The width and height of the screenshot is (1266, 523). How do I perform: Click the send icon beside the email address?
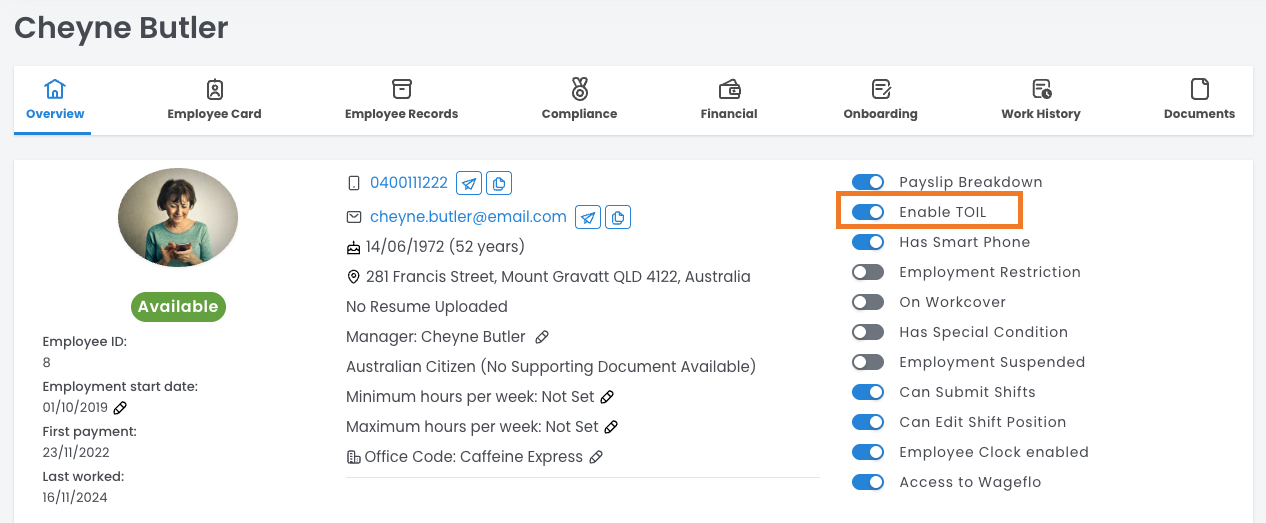coord(589,217)
